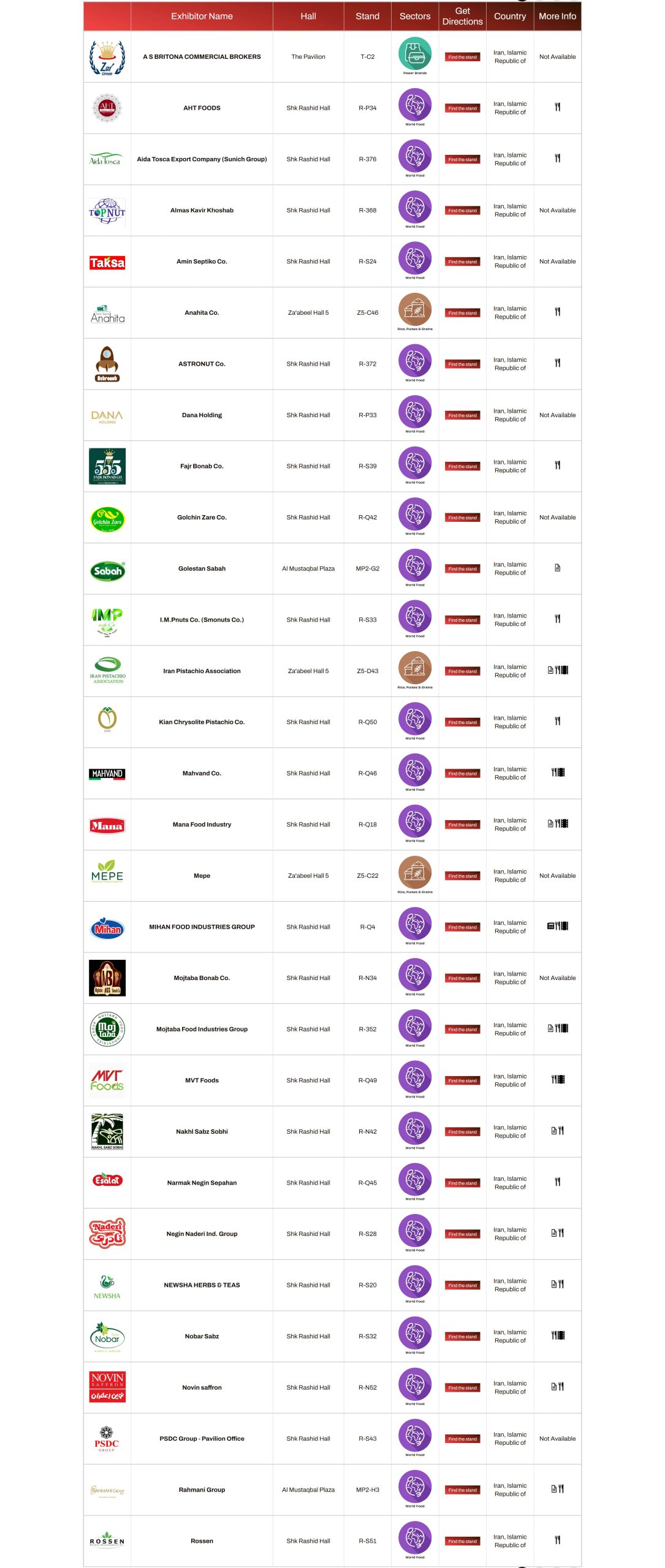Click World Food sector icon for Dana Holding
The width and height of the screenshot is (665, 1568).
point(415,412)
